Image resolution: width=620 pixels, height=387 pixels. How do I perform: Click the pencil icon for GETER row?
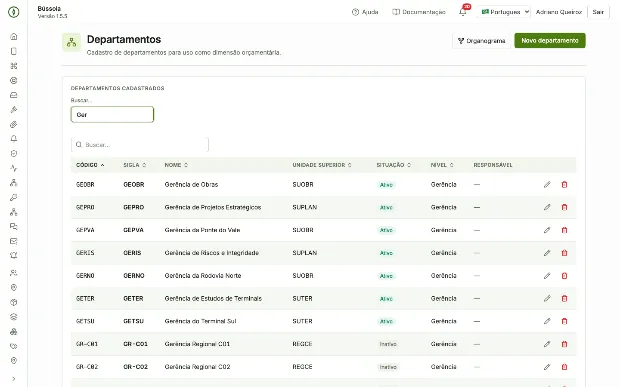pyautogui.click(x=547, y=298)
